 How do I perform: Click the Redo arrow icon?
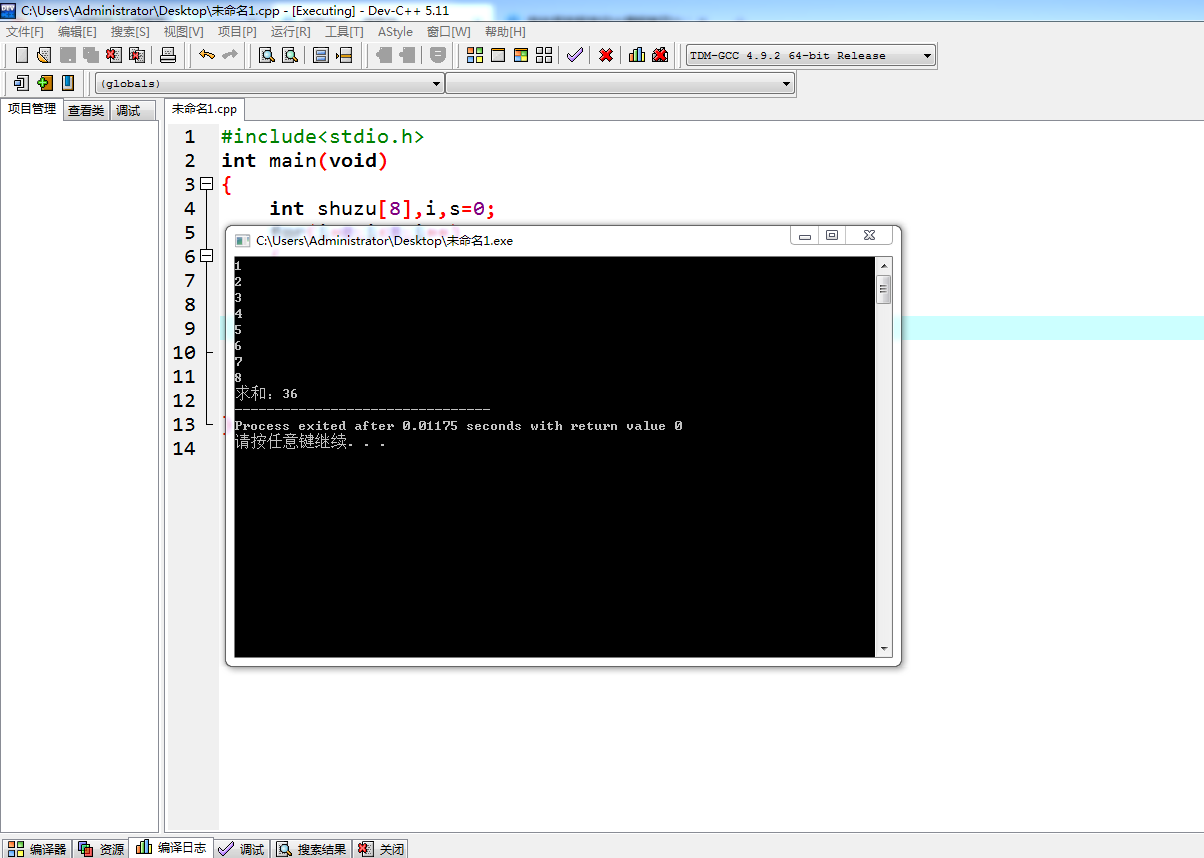(230, 55)
